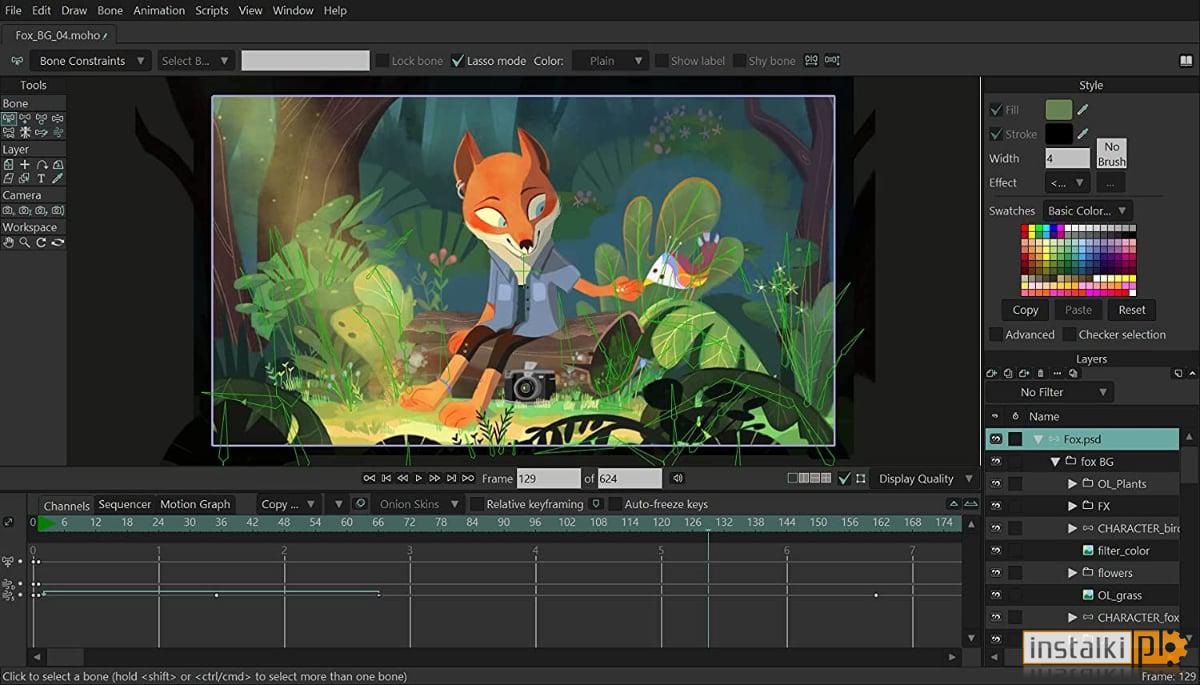The height and width of the screenshot is (685, 1200).
Task: Toggle audio mute speaker icon near frame counter
Action: coord(677,478)
